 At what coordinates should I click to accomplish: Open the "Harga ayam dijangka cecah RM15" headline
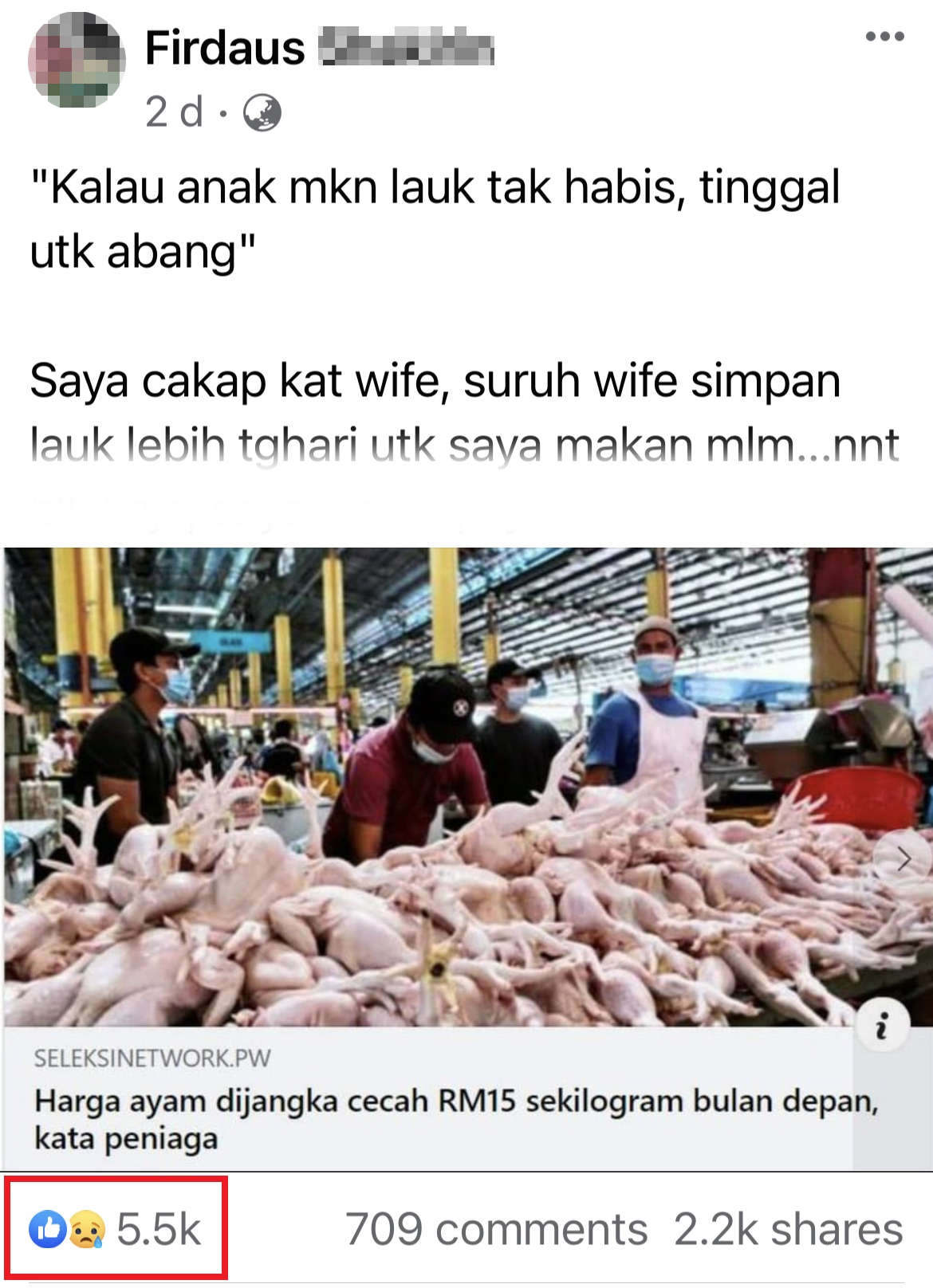[456, 1119]
